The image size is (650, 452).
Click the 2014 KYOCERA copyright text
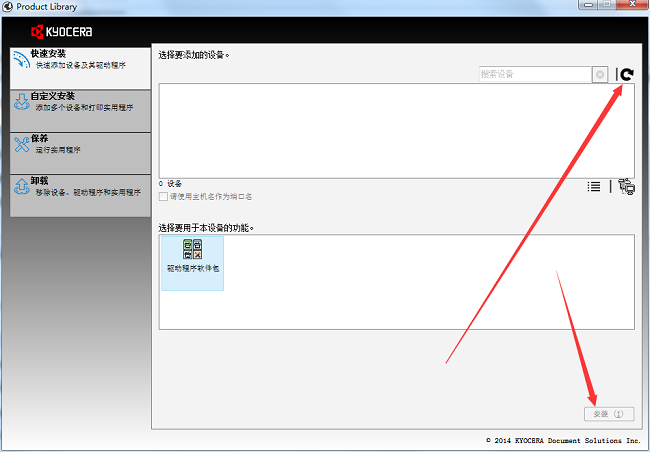563,440
